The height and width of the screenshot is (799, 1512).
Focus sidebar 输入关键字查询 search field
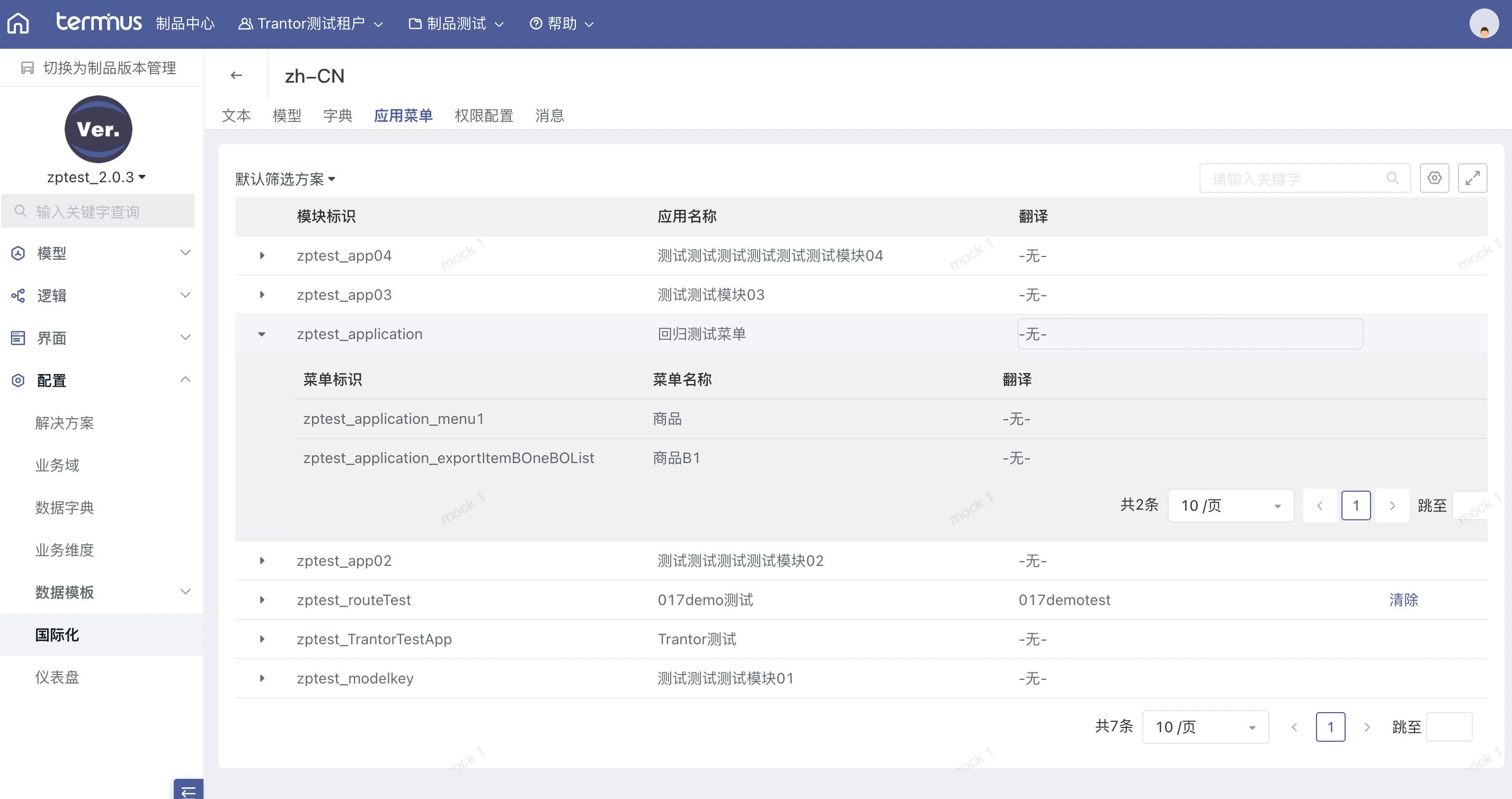point(98,211)
